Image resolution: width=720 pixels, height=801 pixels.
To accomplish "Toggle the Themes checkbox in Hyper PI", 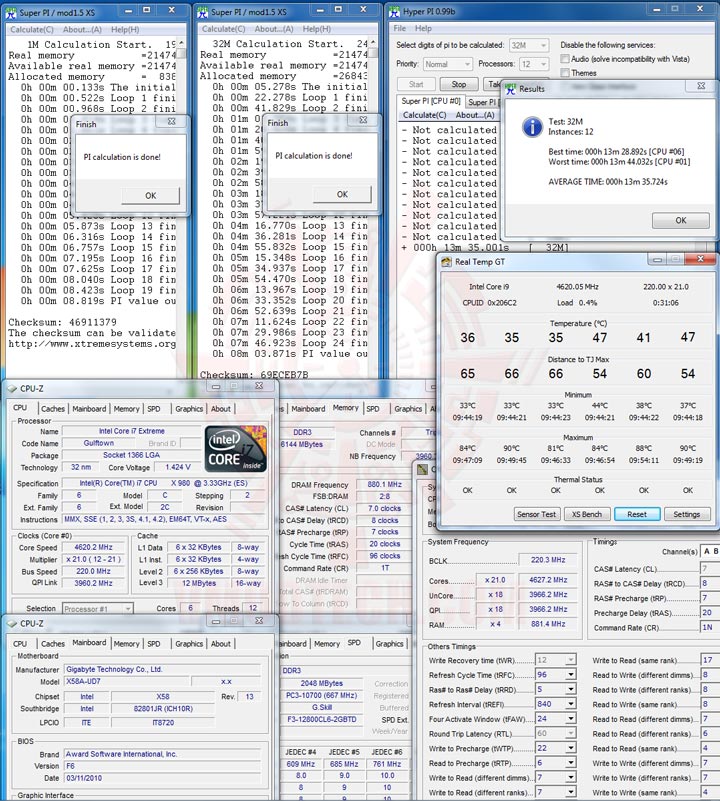I will [x=565, y=73].
